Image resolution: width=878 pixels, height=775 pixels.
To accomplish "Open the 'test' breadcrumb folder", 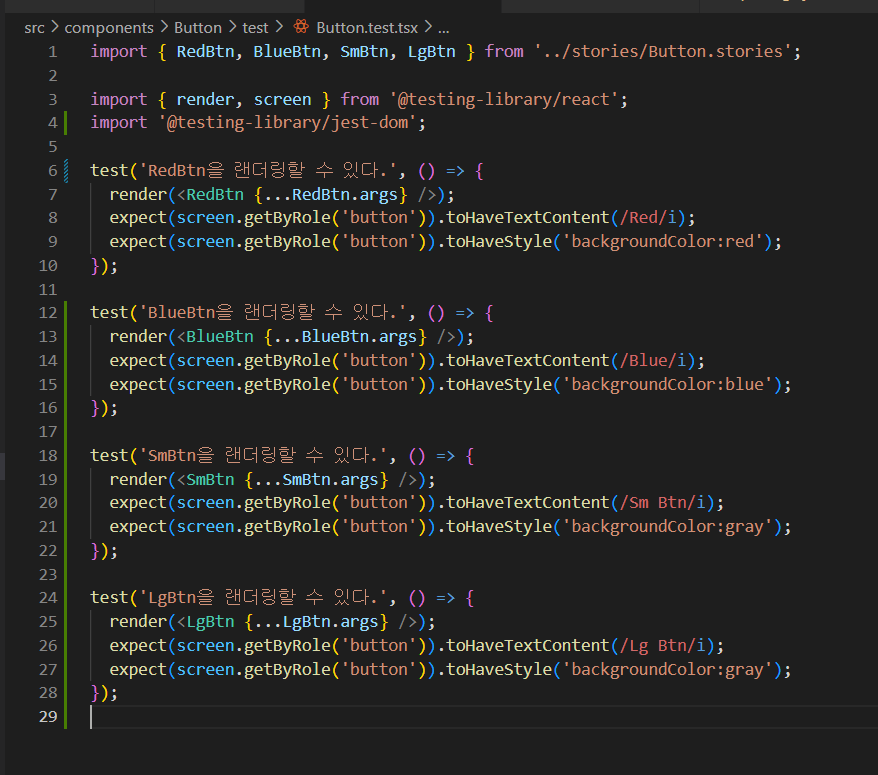I will (255, 27).
